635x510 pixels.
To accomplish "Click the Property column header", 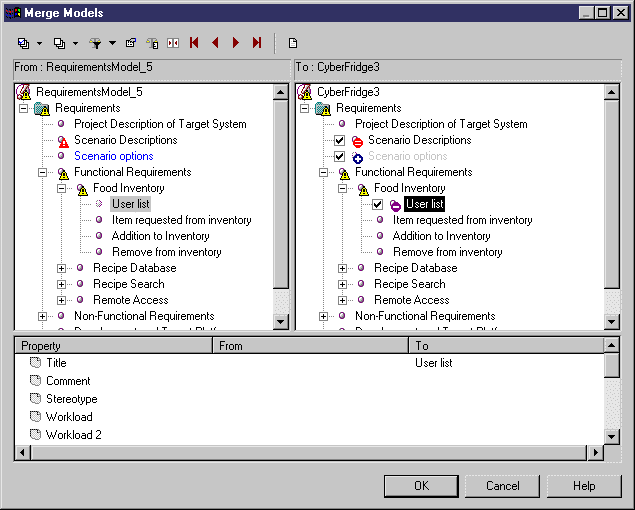I will point(113,346).
